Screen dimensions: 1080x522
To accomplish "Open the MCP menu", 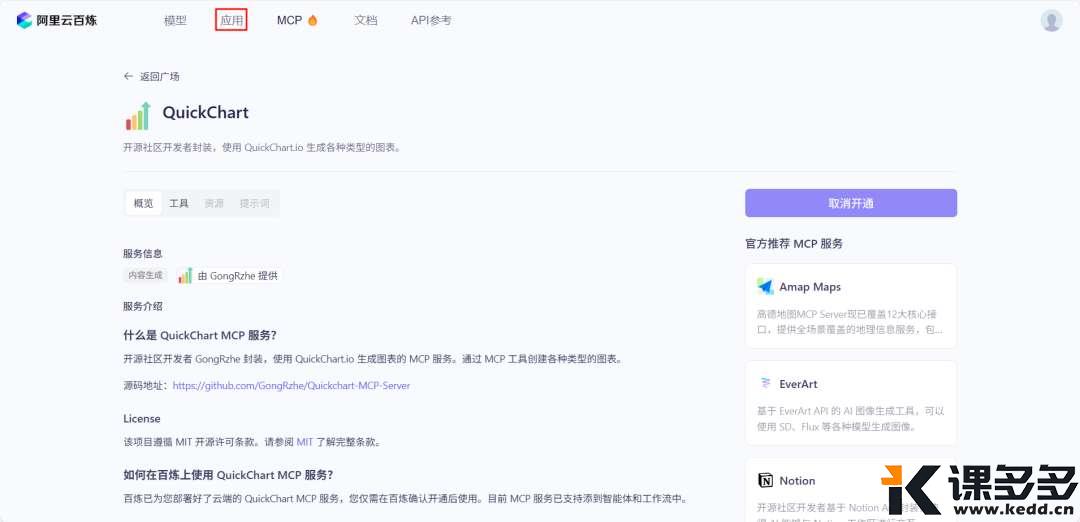I will pyautogui.click(x=289, y=21).
